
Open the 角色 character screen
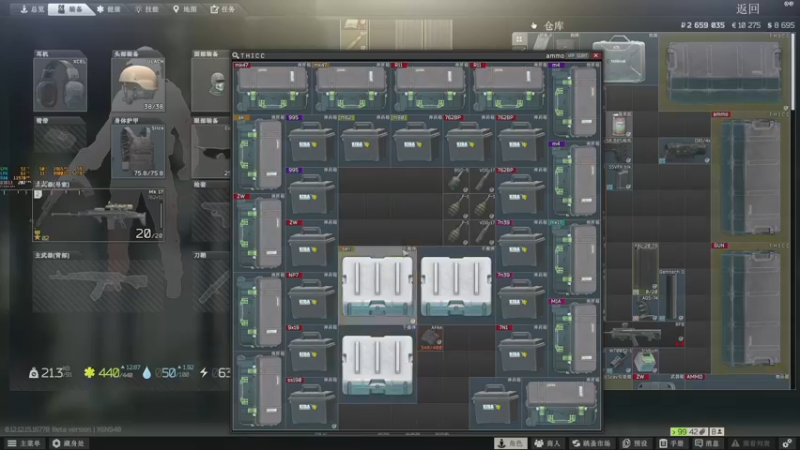(x=510, y=443)
